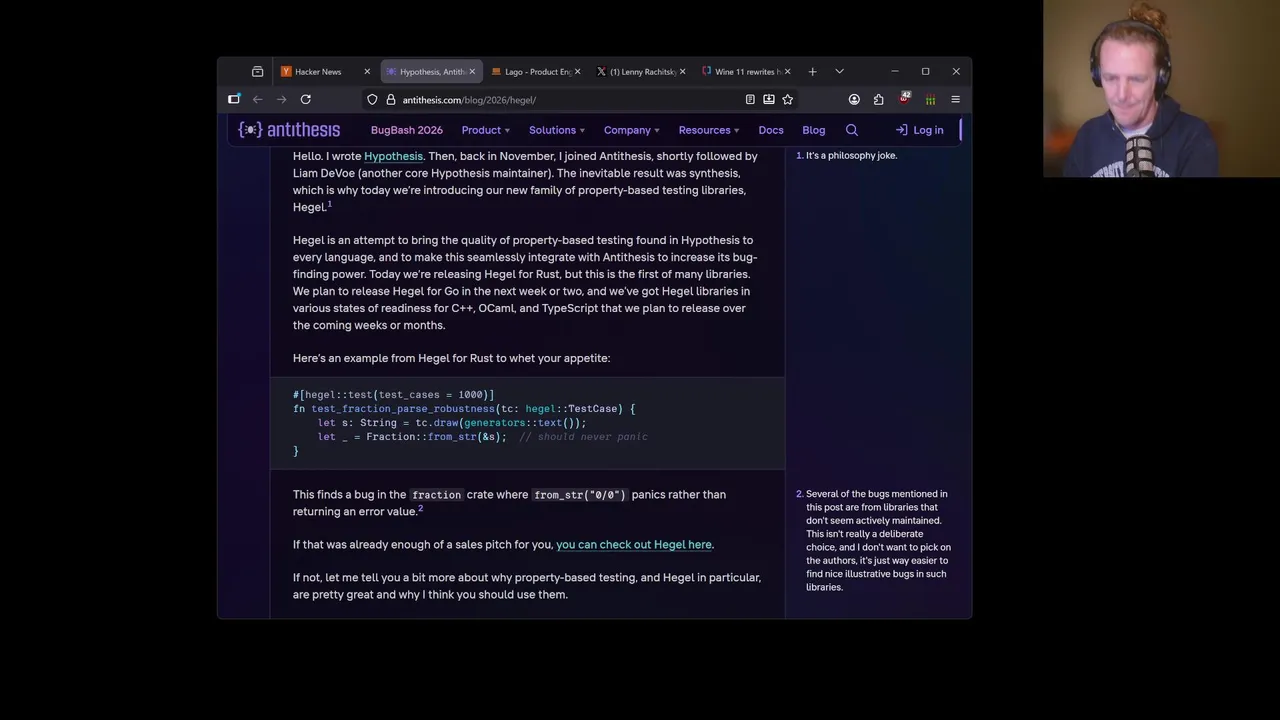The image size is (1280, 720).
Task: Click the sidenote '1. It's a philosophy joke.' text
Action: 847,155
